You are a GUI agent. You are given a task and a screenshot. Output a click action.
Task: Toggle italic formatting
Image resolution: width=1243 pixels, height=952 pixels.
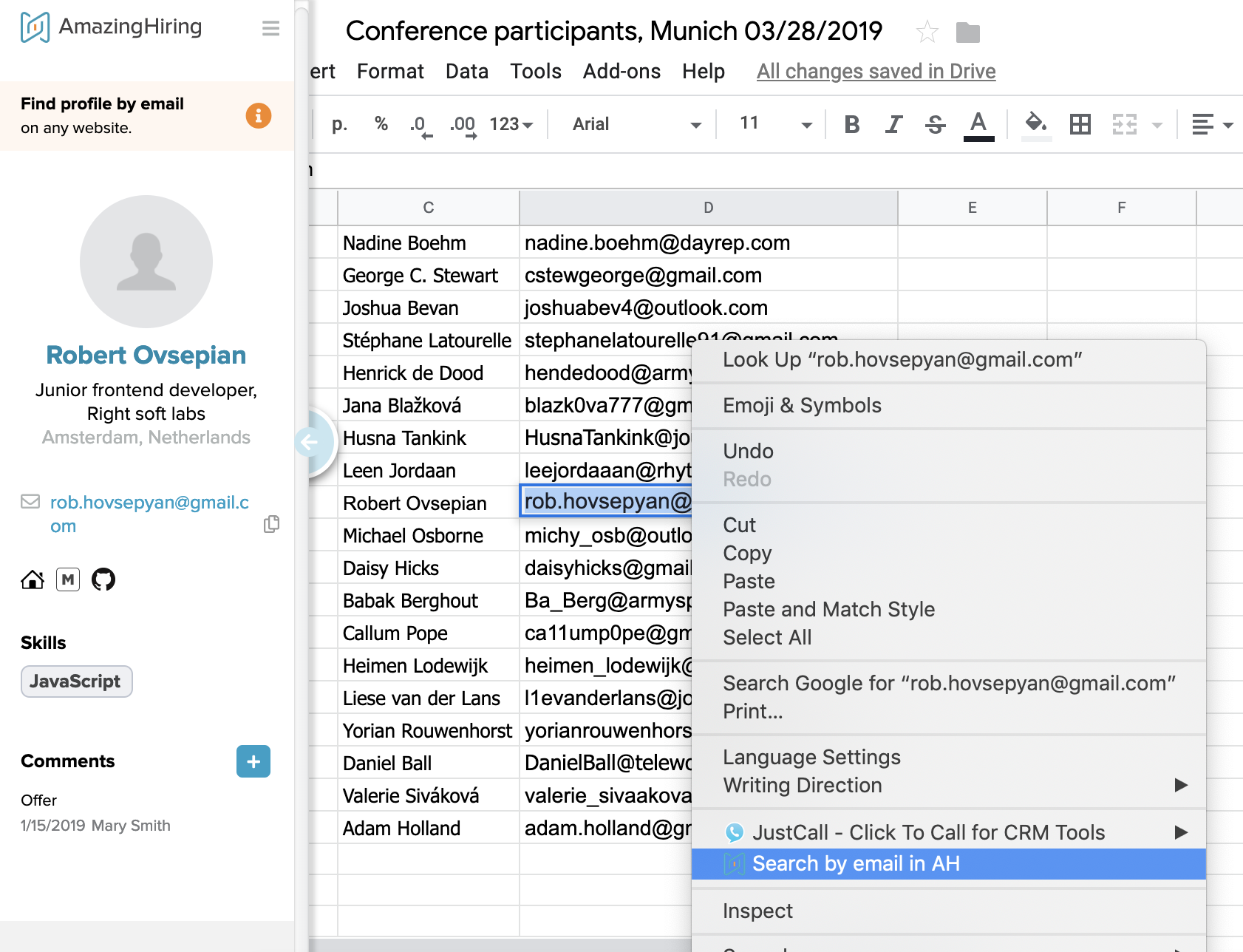(893, 124)
